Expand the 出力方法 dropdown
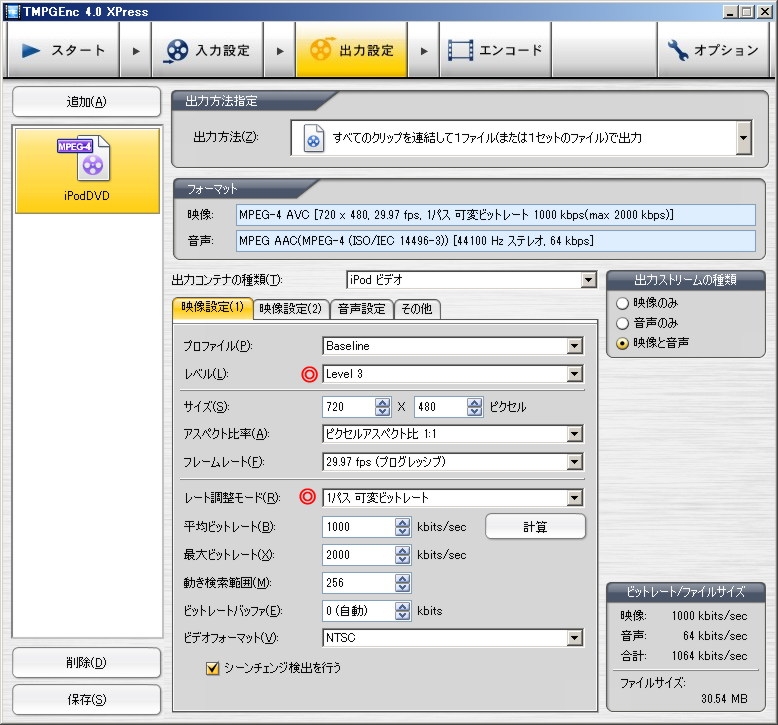This screenshot has height=725, width=778. [x=743, y=137]
